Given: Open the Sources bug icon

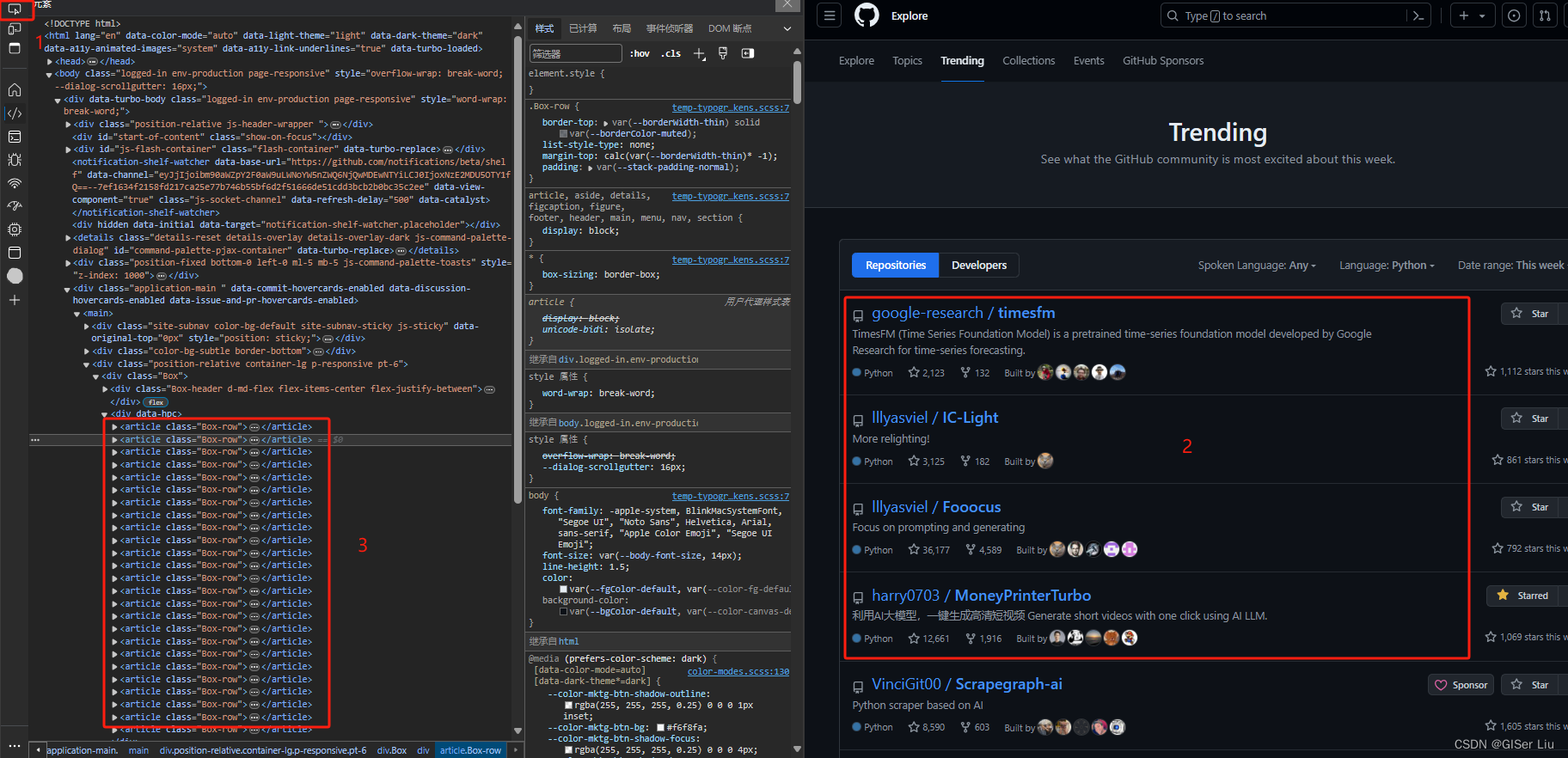Looking at the screenshot, I should pos(15,160).
